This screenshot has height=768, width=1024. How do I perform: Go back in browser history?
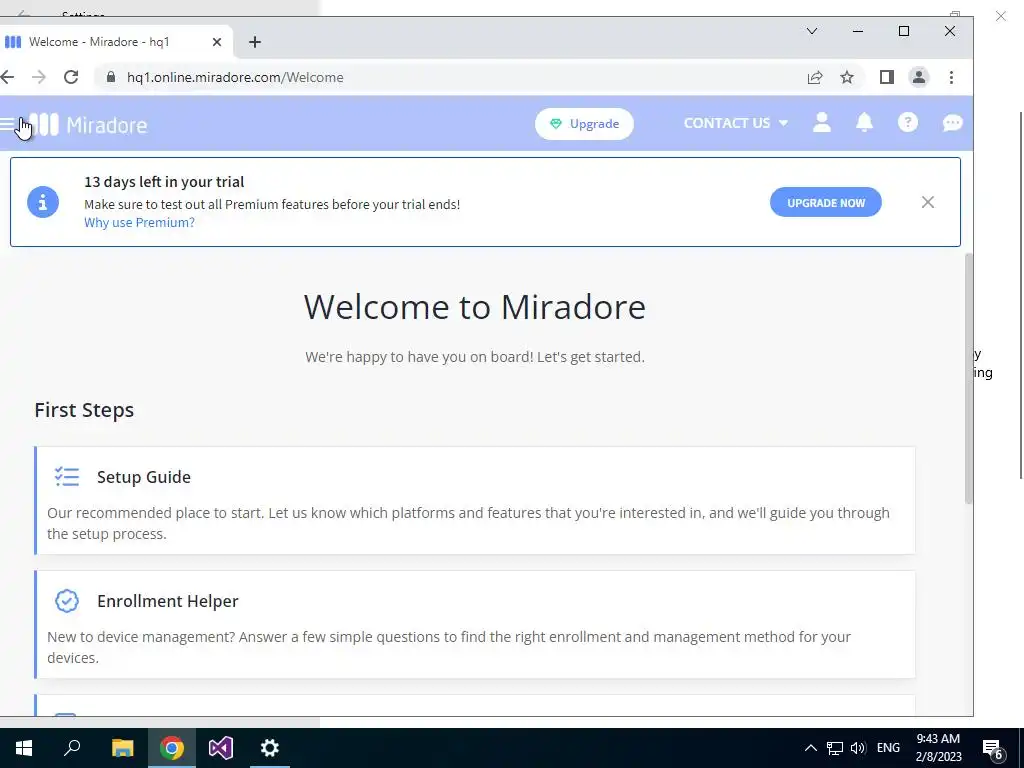click(7, 77)
